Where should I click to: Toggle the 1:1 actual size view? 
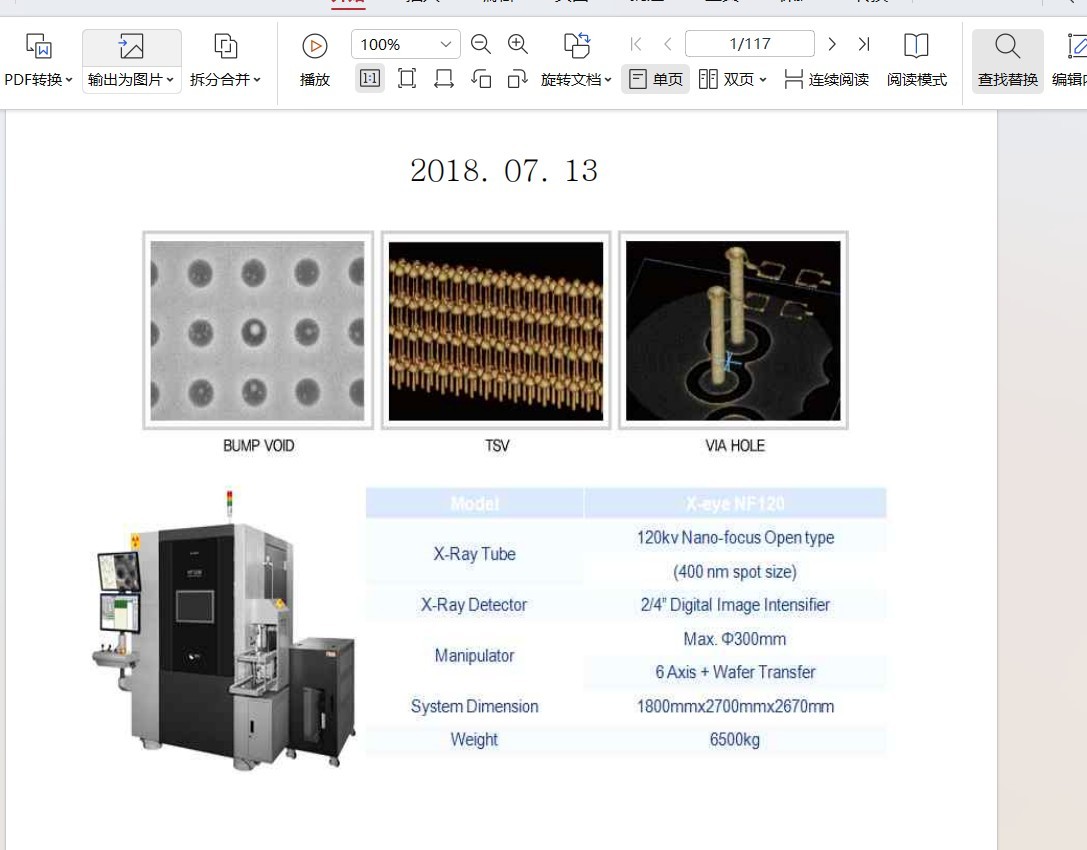[x=370, y=78]
